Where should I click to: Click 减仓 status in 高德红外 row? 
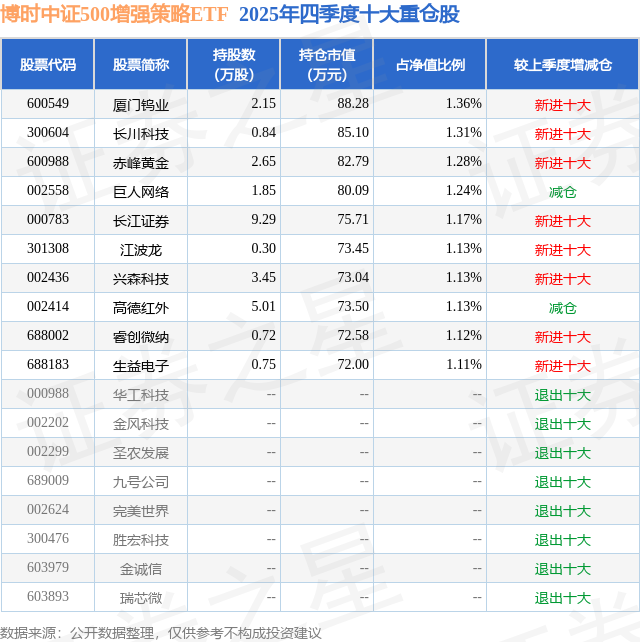pos(563,309)
